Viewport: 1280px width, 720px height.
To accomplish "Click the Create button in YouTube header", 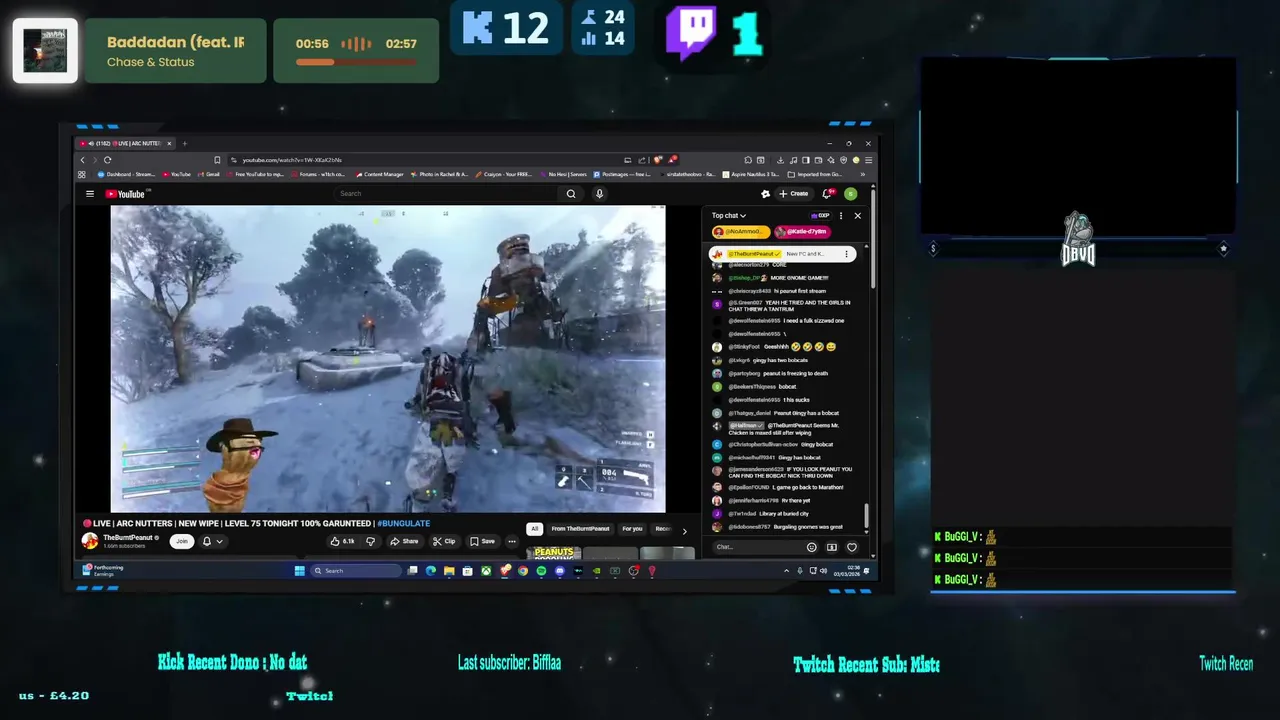I will [x=793, y=194].
